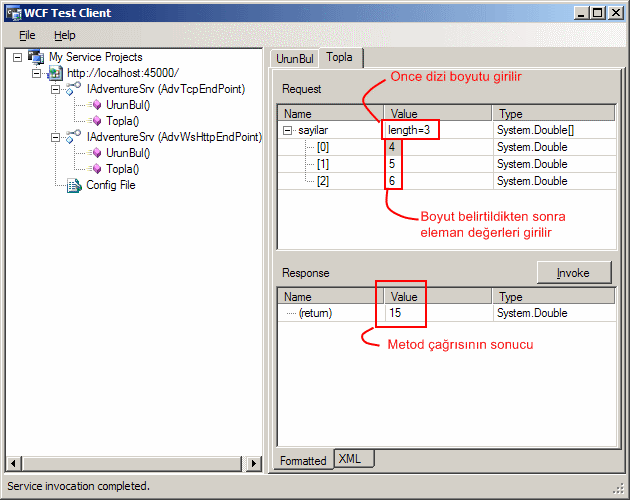Select UrunBul() under AdvWsHttpEndPoint
The height and width of the screenshot is (500, 630).
click(x=127, y=153)
